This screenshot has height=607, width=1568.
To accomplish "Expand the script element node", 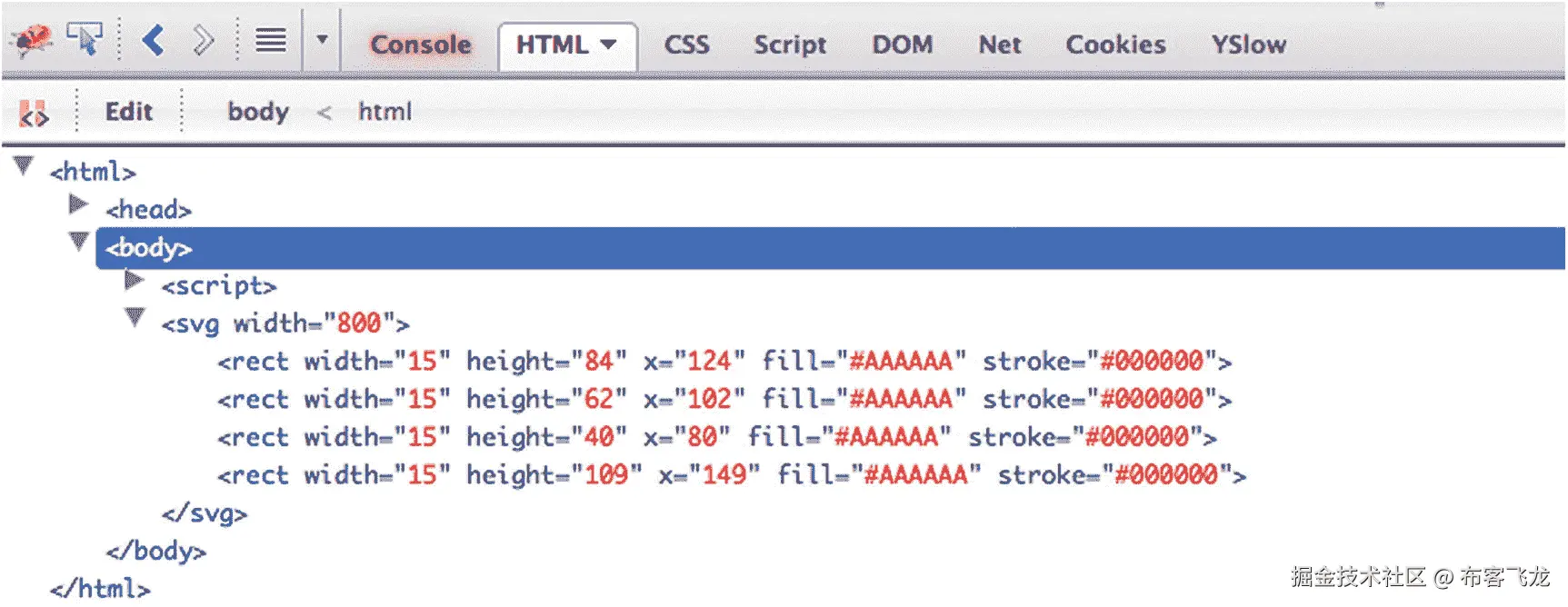I will [x=135, y=280].
